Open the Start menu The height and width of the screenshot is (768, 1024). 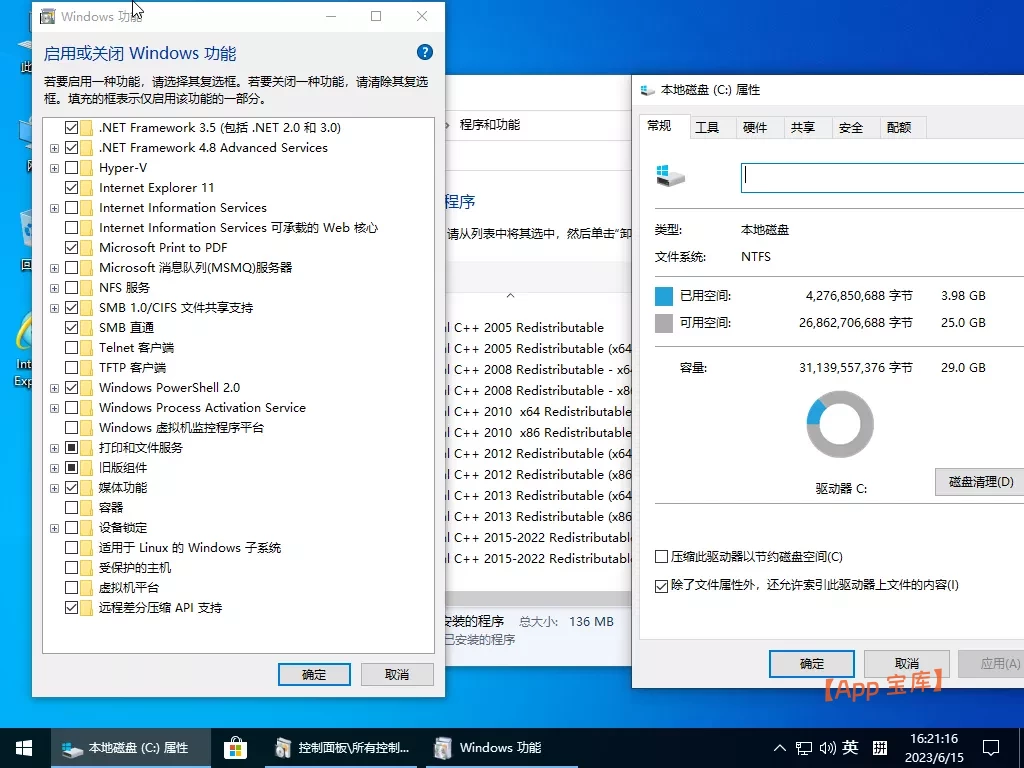coord(22,747)
